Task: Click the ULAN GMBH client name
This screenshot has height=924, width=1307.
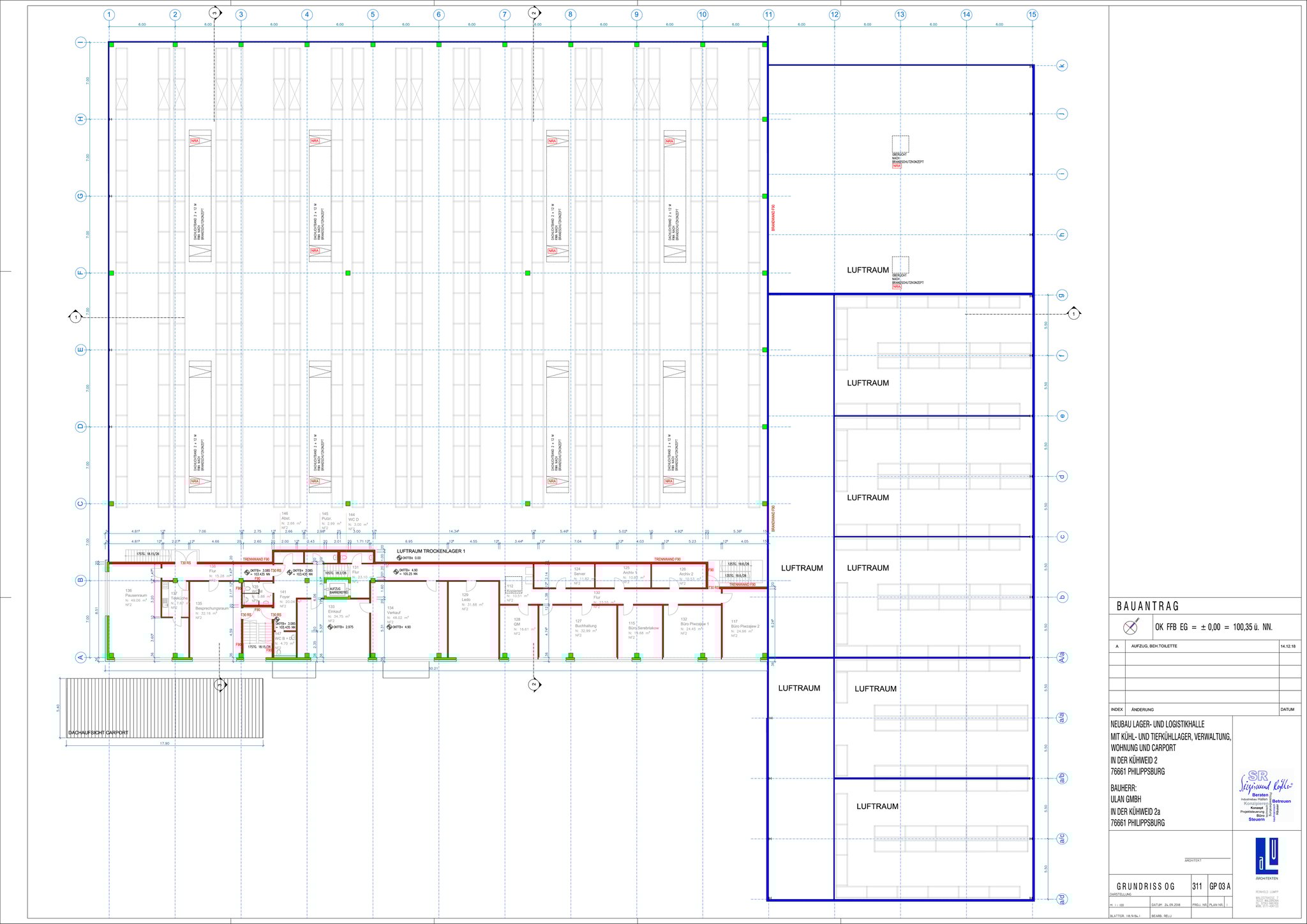Action: coord(1126,799)
